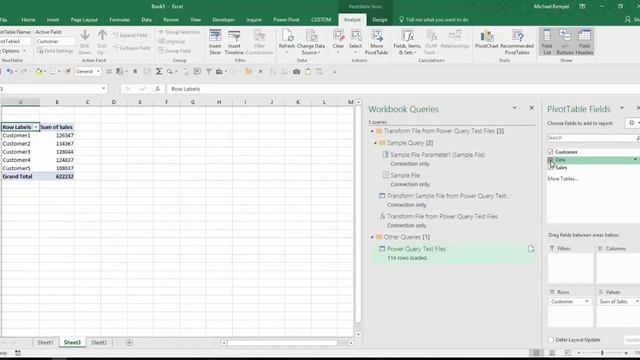Image resolution: width=640 pixels, height=360 pixels.
Task: Click the filter funnel icon in quick toolbar
Action: [209, 71]
